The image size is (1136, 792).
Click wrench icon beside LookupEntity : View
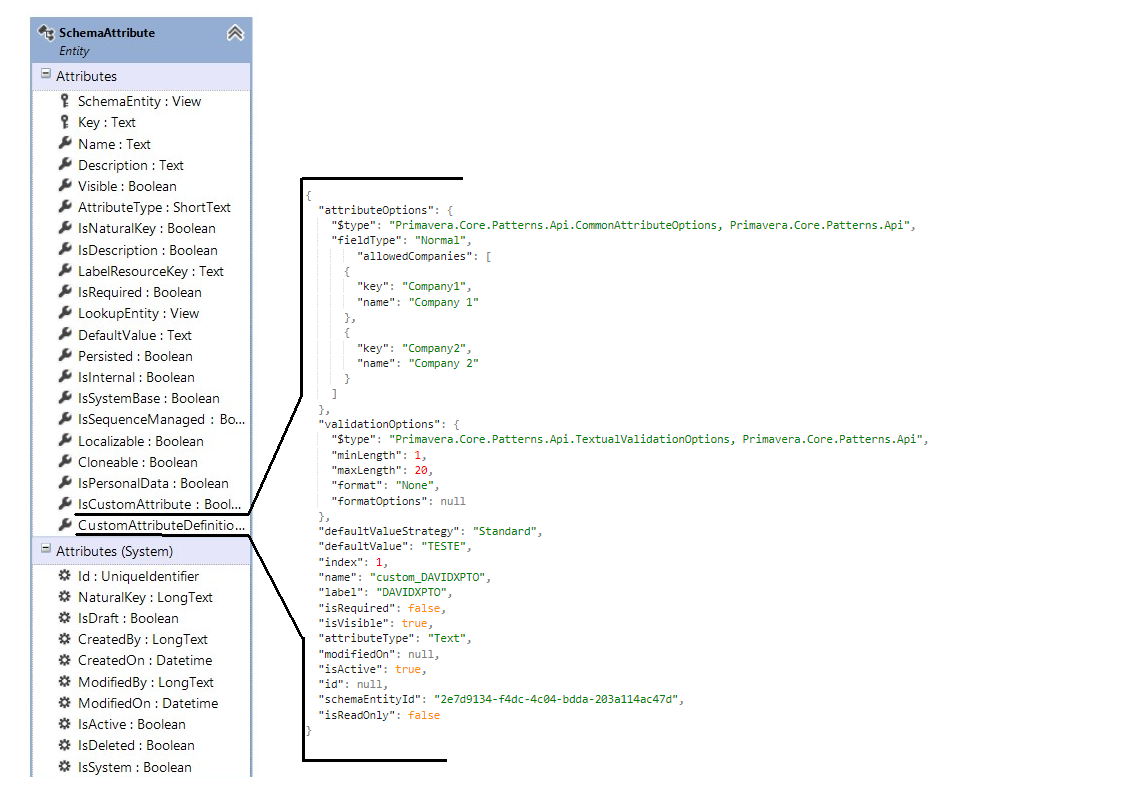[64, 312]
